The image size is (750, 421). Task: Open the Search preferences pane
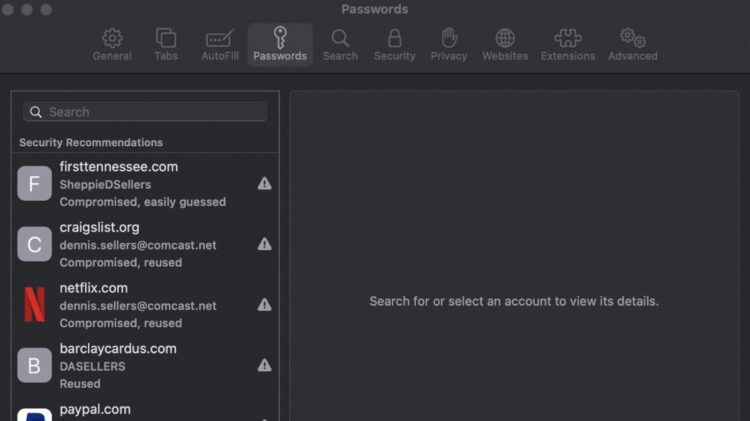[x=340, y=45]
